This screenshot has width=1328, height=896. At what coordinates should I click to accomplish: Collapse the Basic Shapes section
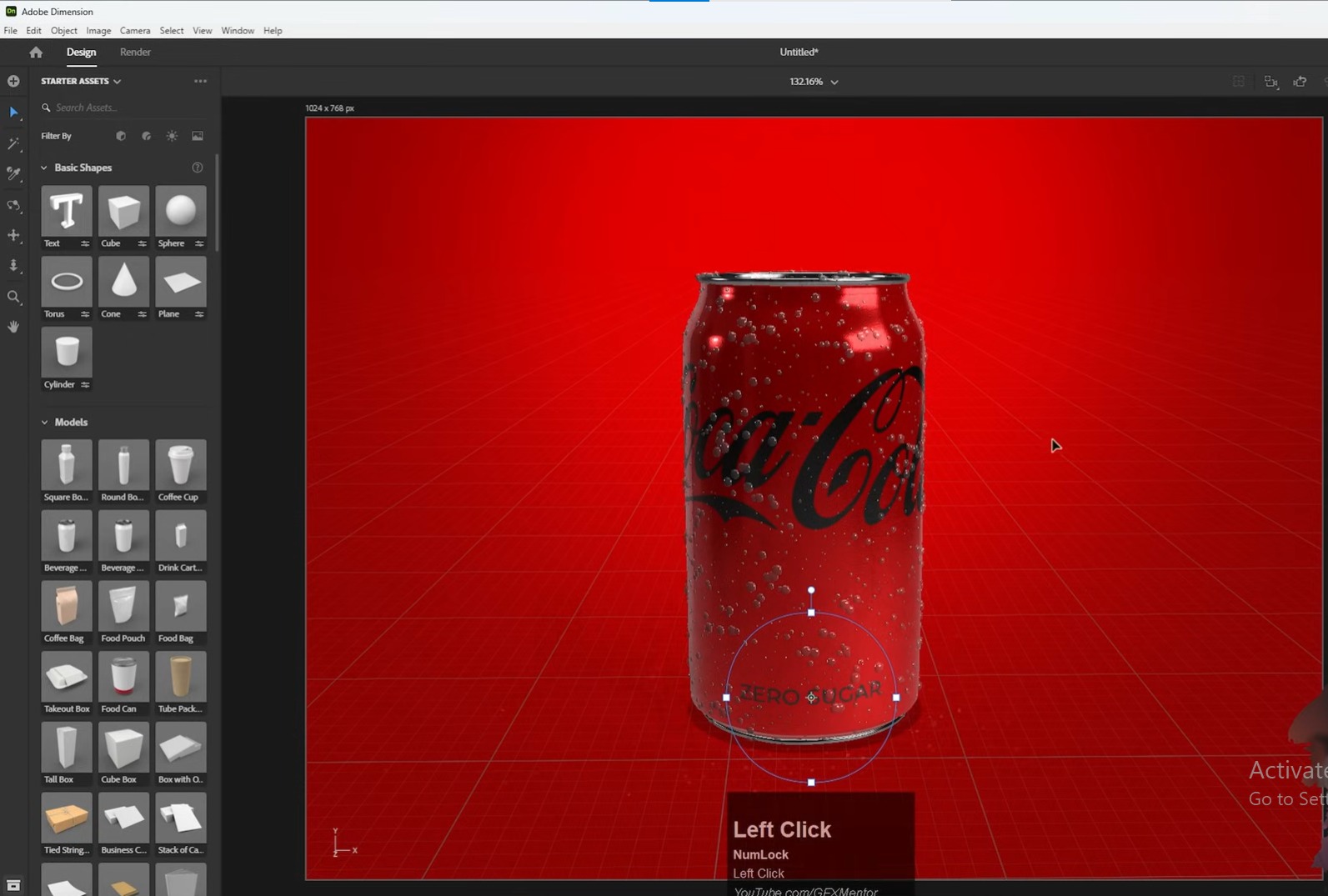point(44,168)
